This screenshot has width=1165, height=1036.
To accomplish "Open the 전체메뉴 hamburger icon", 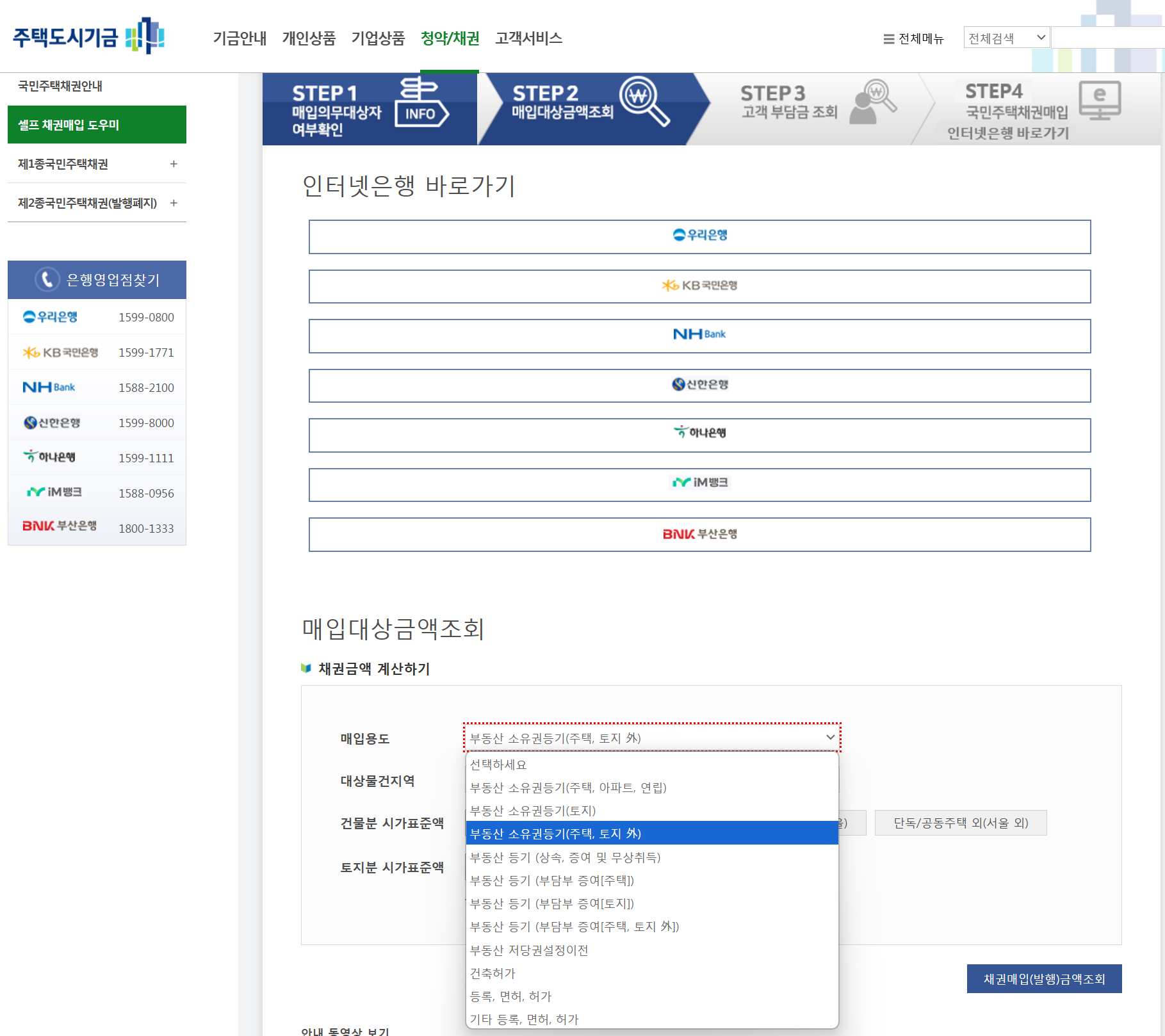I will coord(889,39).
